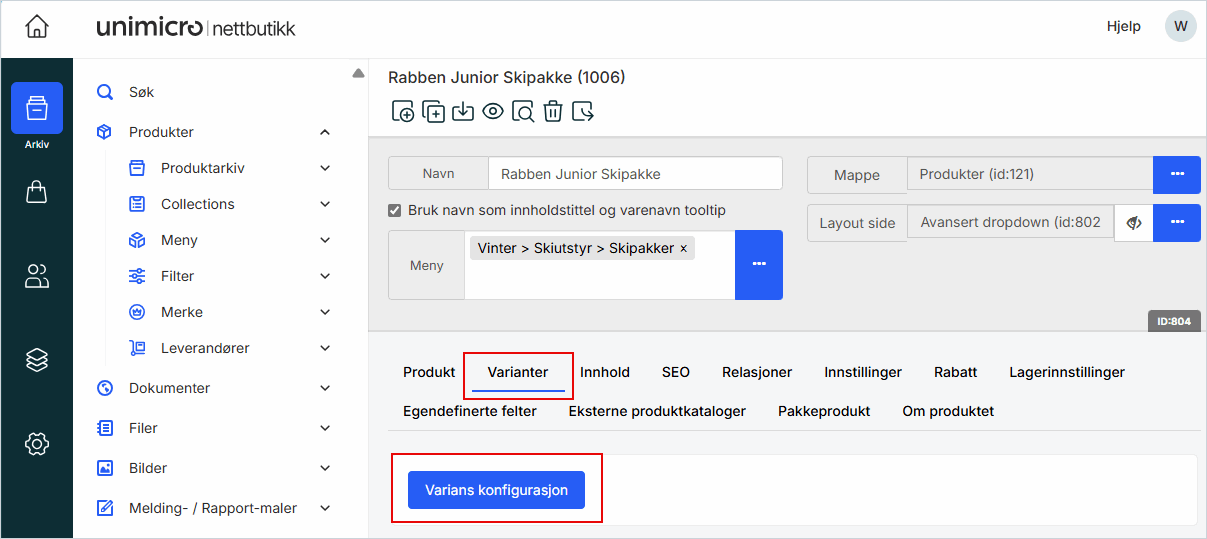Switch to the Innhold tab

point(605,372)
